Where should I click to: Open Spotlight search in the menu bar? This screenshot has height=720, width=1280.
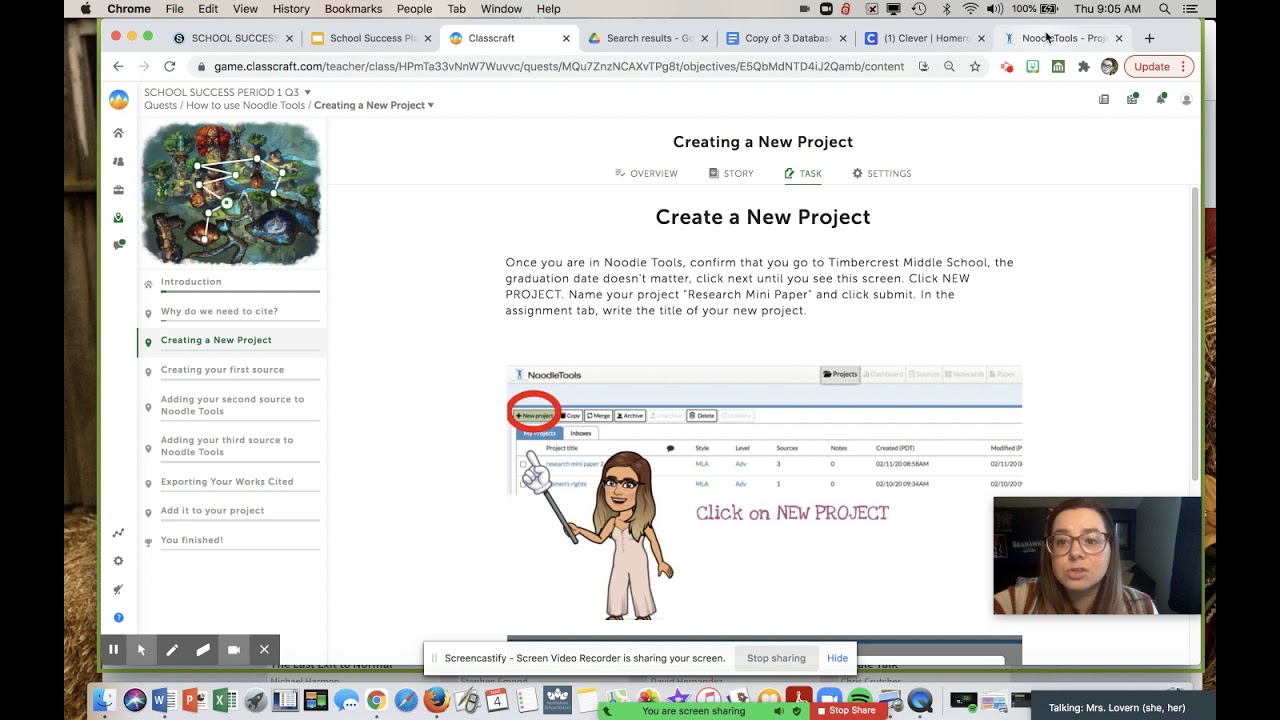pos(1165,9)
